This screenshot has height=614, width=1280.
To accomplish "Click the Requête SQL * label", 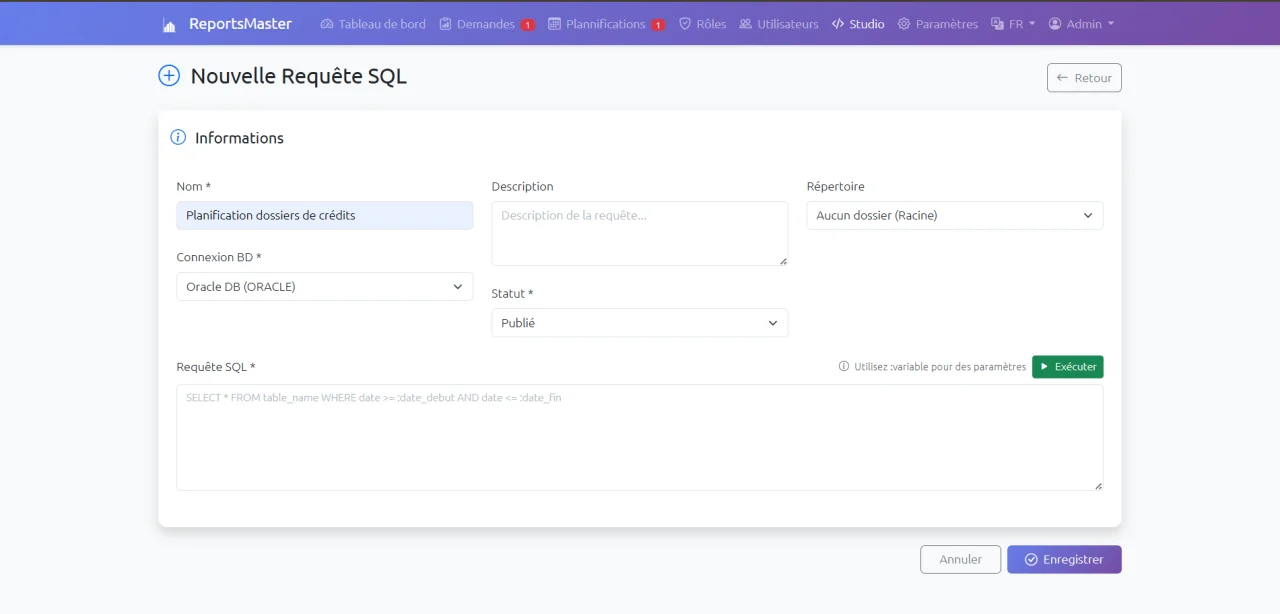I will coord(216,367).
